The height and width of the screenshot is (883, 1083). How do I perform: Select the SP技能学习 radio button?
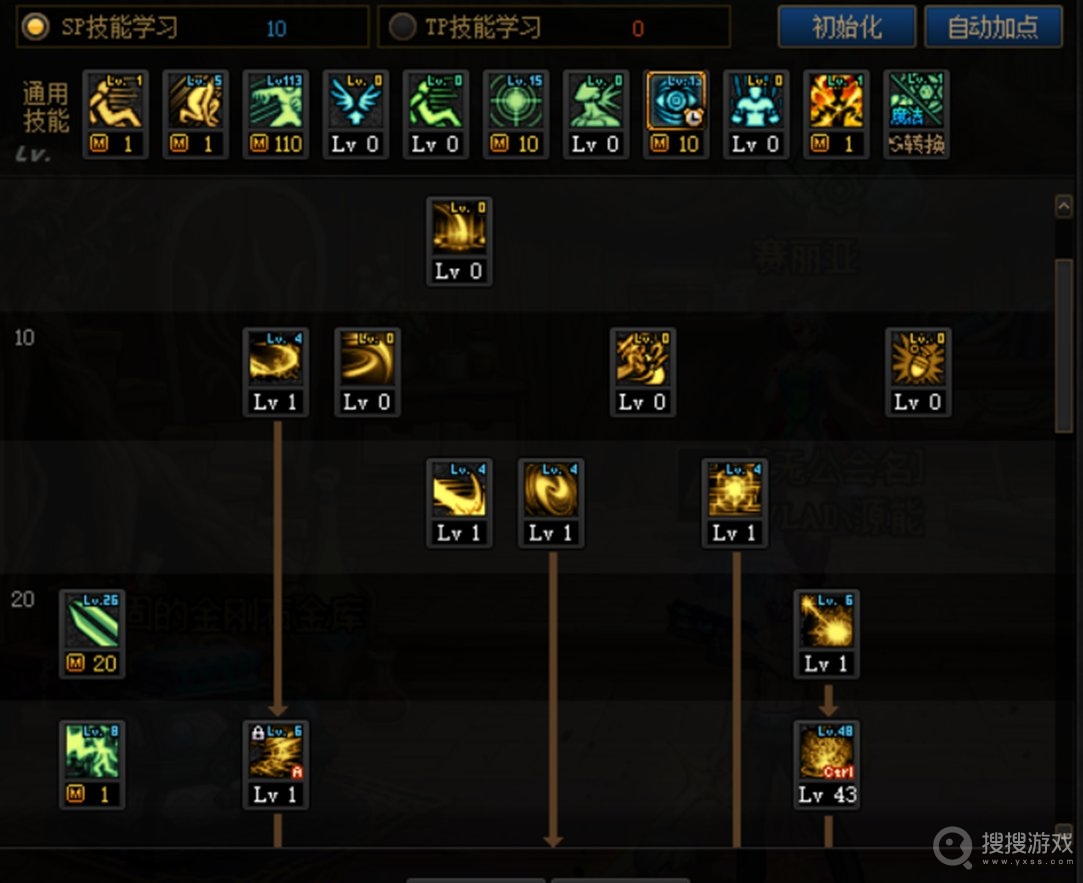tap(35, 27)
